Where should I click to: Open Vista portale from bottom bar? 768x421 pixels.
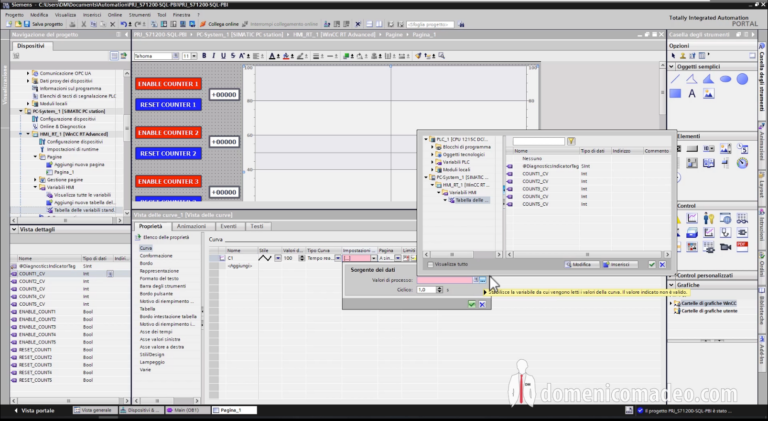[34, 410]
